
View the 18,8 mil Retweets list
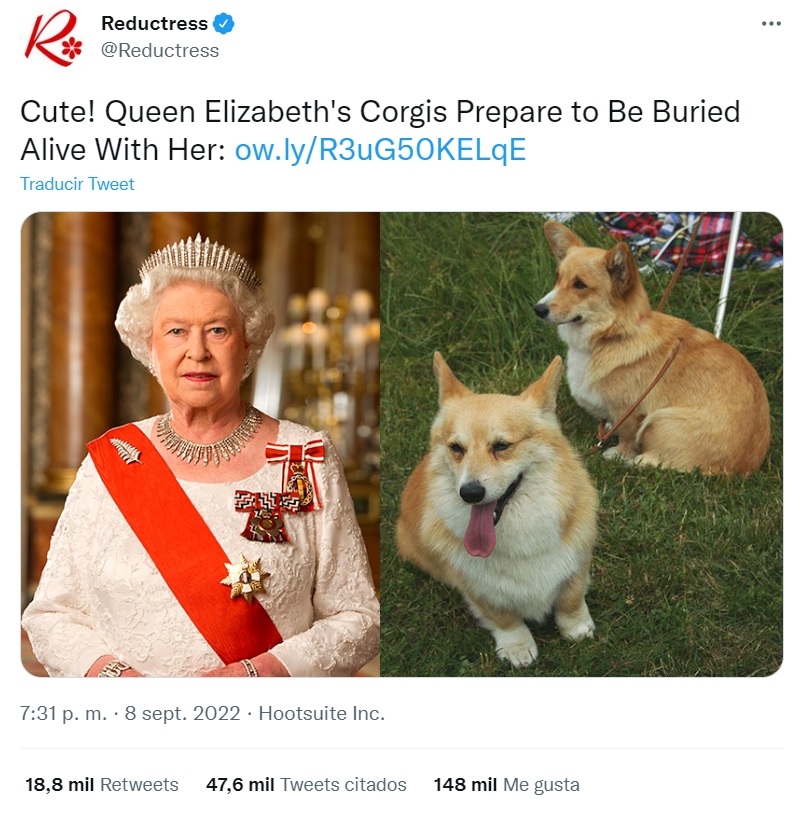tap(102, 785)
